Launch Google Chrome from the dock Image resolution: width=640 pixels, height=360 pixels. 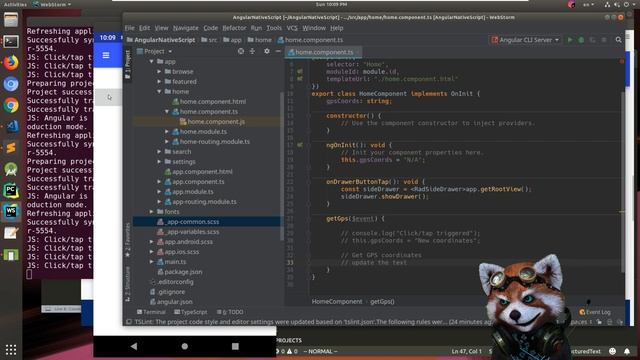point(11,105)
